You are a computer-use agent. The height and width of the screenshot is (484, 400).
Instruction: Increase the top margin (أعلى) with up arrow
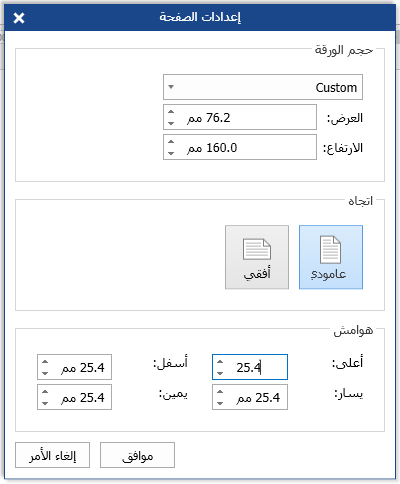coord(220,362)
